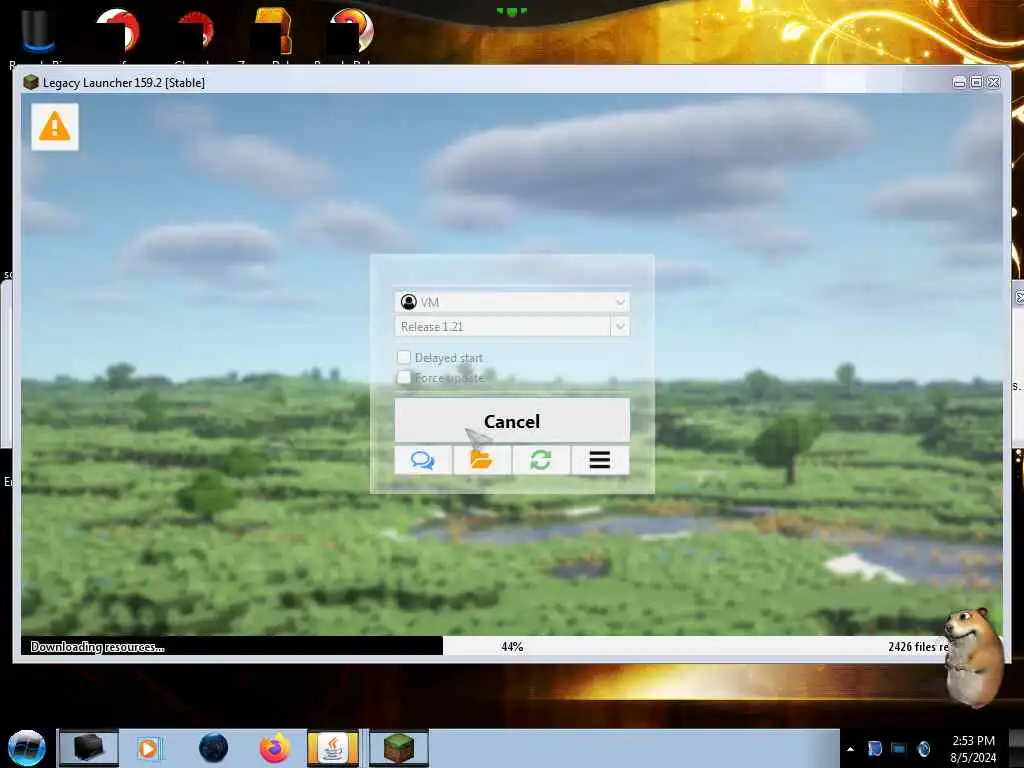Open the dark blue globe browser taskbar icon
This screenshot has height=768, width=1024.
click(x=214, y=748)
